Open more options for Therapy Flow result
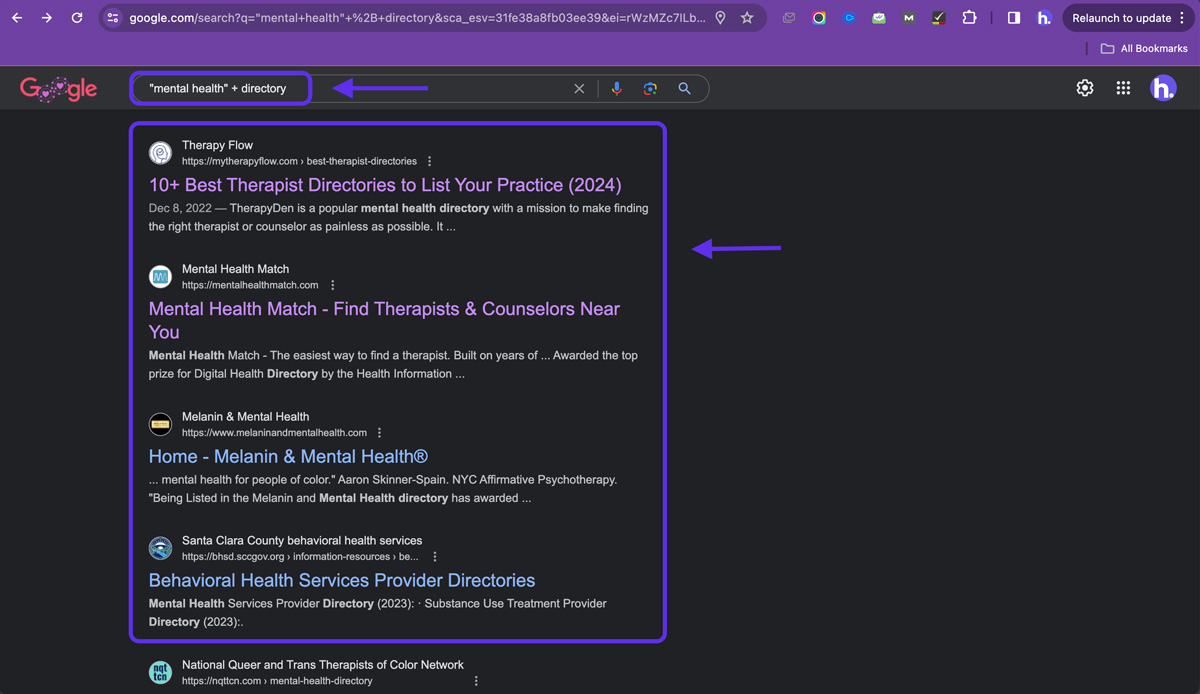1200x694 pixels. (x=430, y=161)
